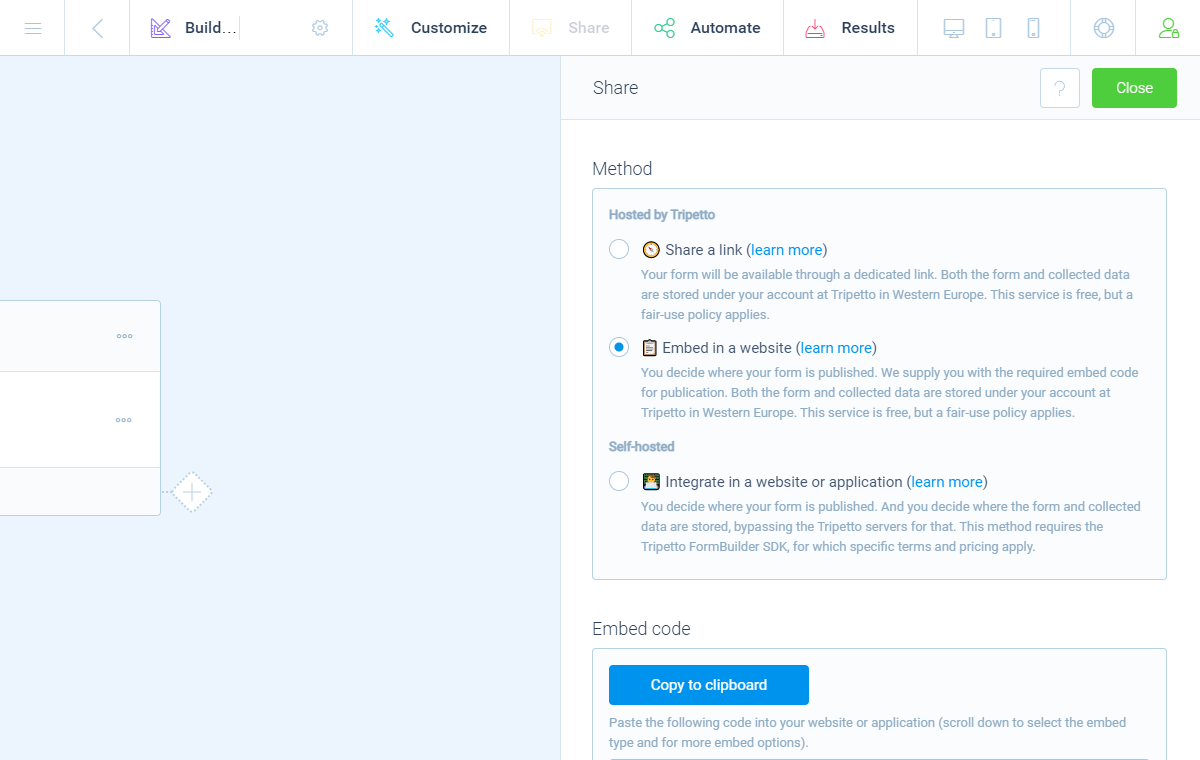Viewport: 1200px width, 760px height.
Task: Open the Build tab
Action: click(195, 28)
